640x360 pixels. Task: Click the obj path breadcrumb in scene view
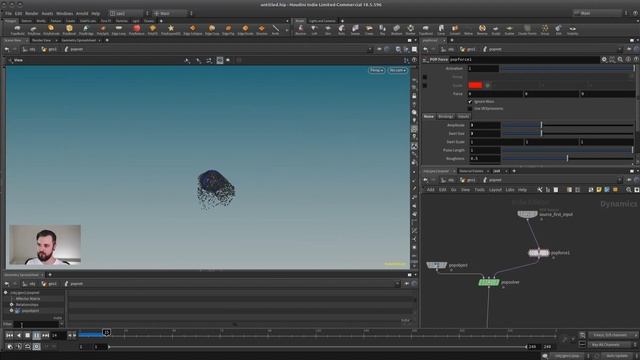[29, 49]
